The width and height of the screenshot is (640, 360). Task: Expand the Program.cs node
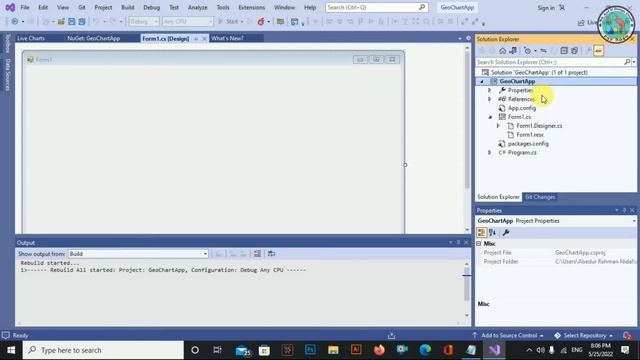click(490, 153)
